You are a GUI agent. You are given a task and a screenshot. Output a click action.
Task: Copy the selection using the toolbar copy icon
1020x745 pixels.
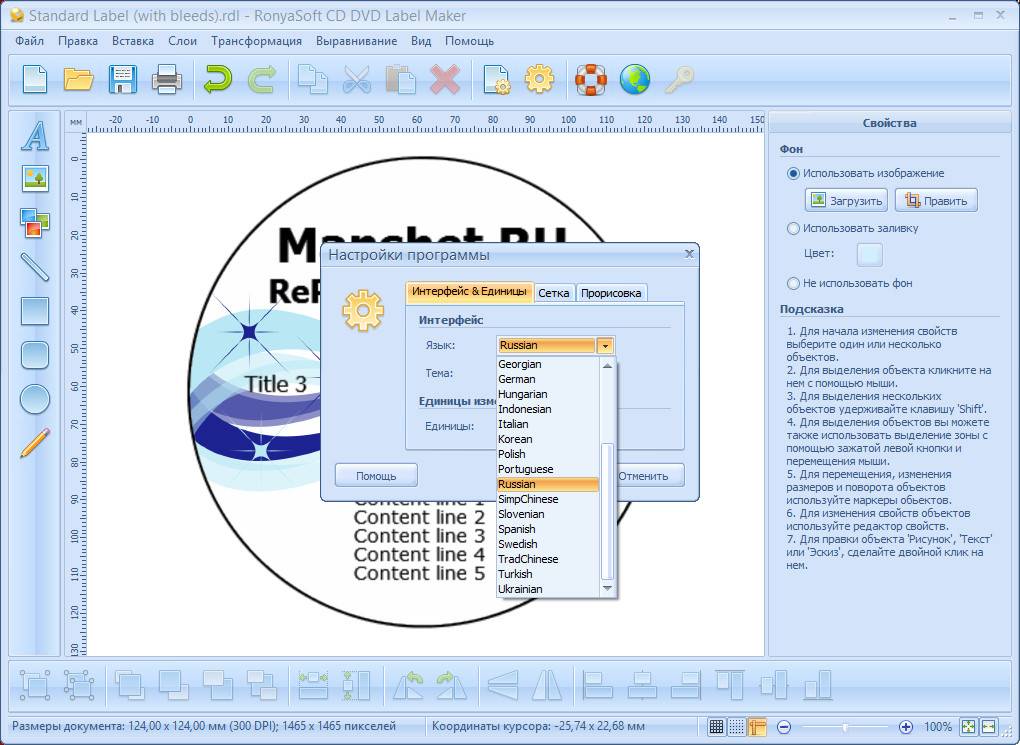[313, 79]
